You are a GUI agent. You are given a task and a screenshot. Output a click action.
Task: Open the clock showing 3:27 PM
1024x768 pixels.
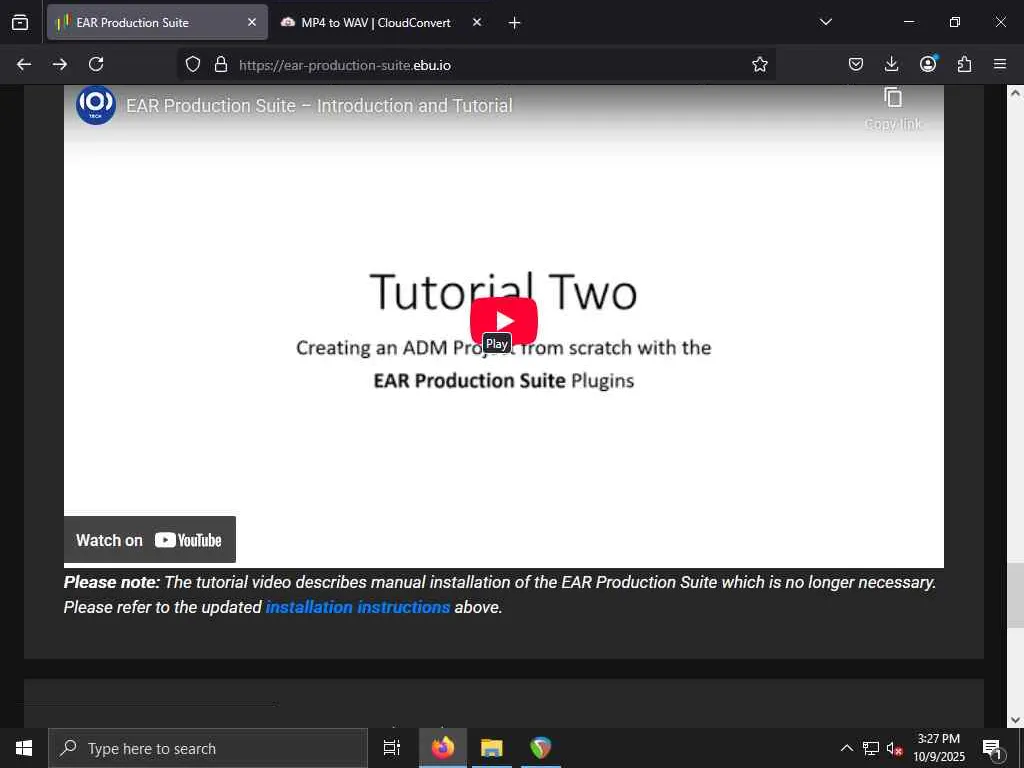[x=939, y=748]
